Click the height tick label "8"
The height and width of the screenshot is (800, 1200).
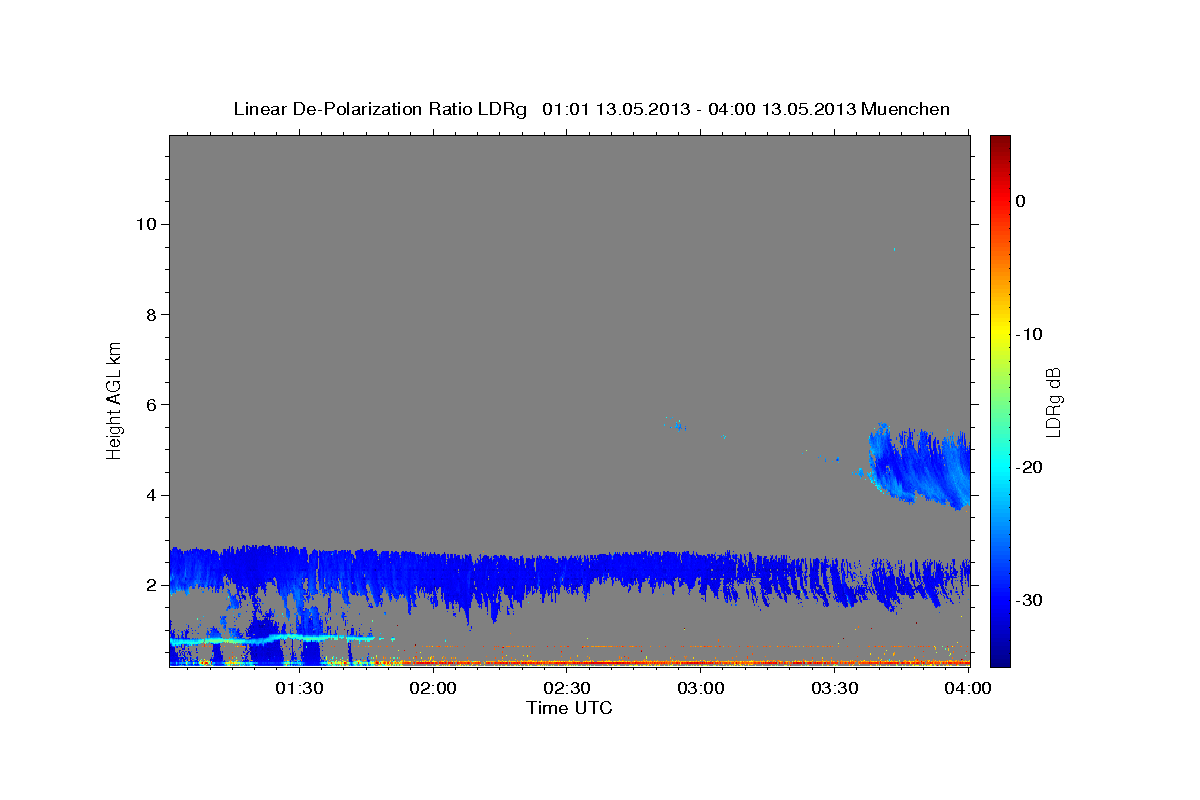pyautogui.click(x=150, y=314)
